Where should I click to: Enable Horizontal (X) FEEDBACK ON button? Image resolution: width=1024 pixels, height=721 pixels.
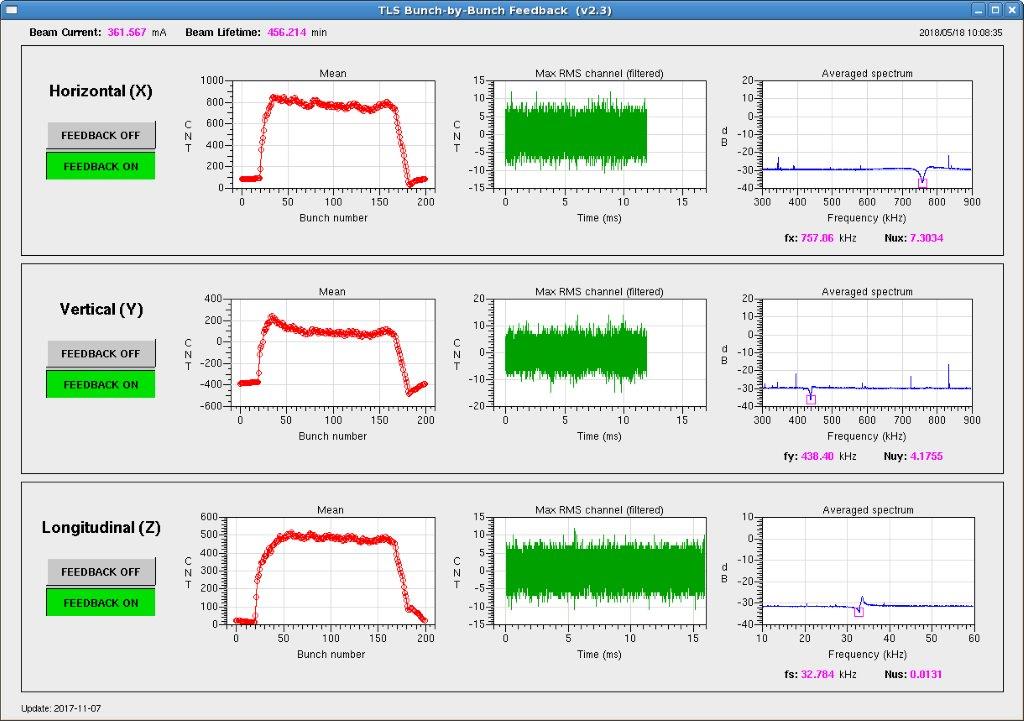(101, 166)
